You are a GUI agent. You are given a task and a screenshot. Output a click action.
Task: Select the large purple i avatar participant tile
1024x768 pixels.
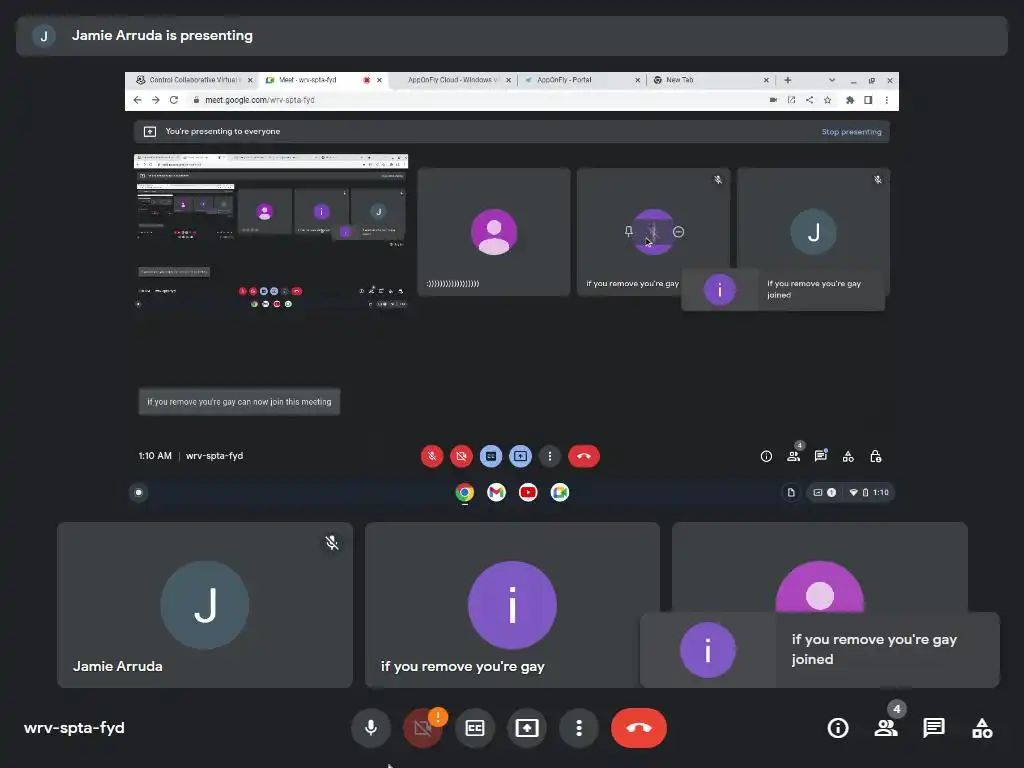point(512,605)
